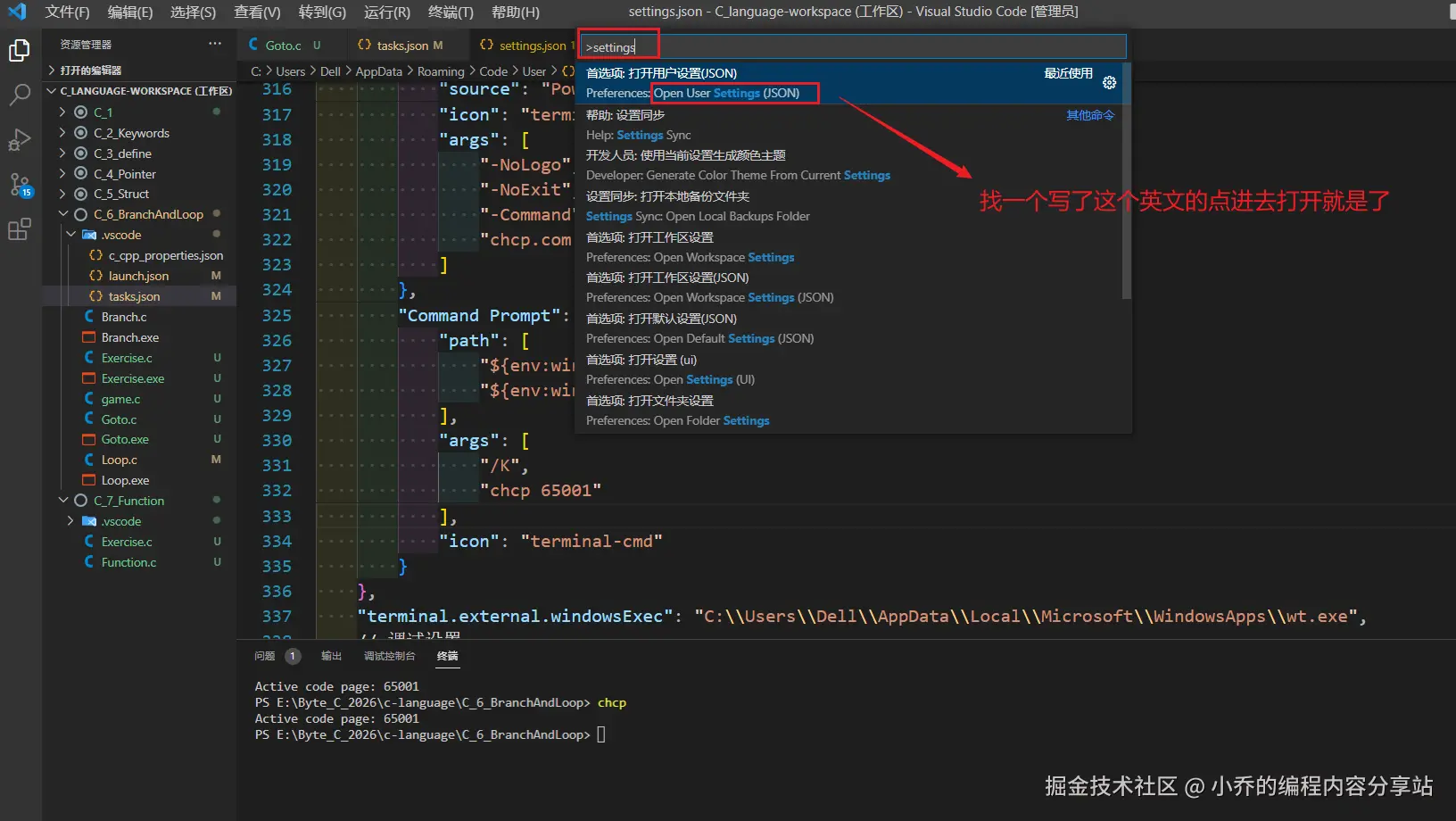Open the 转到(G) menu
The width and height of the screenshot is (1456, 821).
(x=322, y=12)
